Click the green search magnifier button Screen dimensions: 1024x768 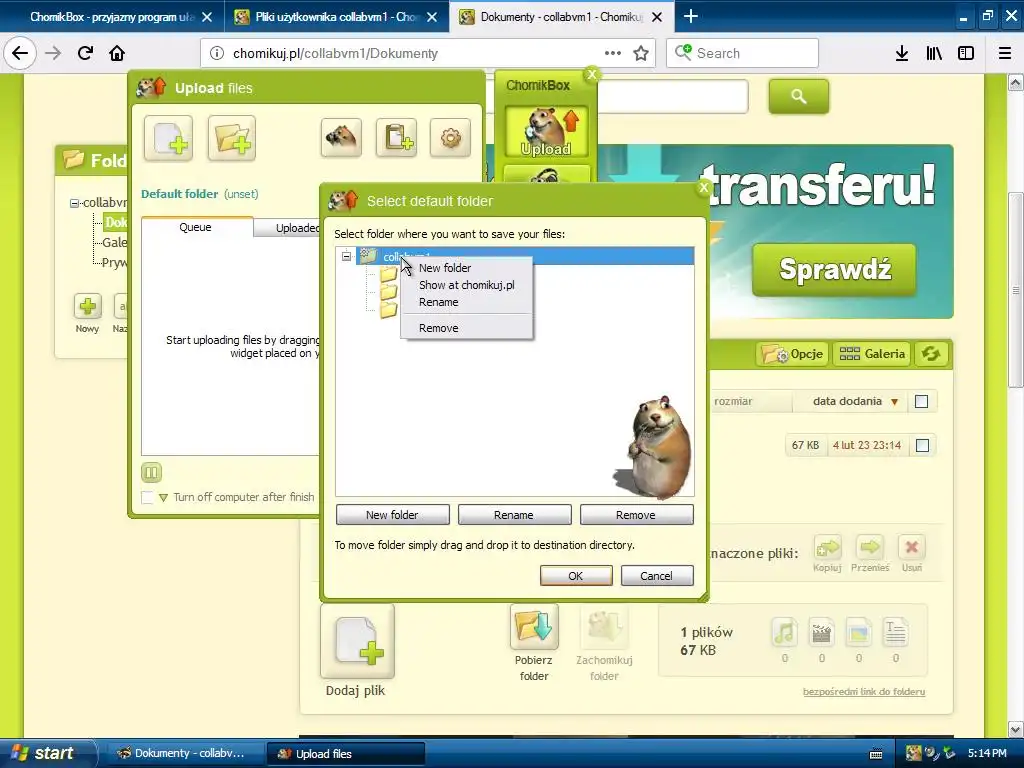pos(799,97)
